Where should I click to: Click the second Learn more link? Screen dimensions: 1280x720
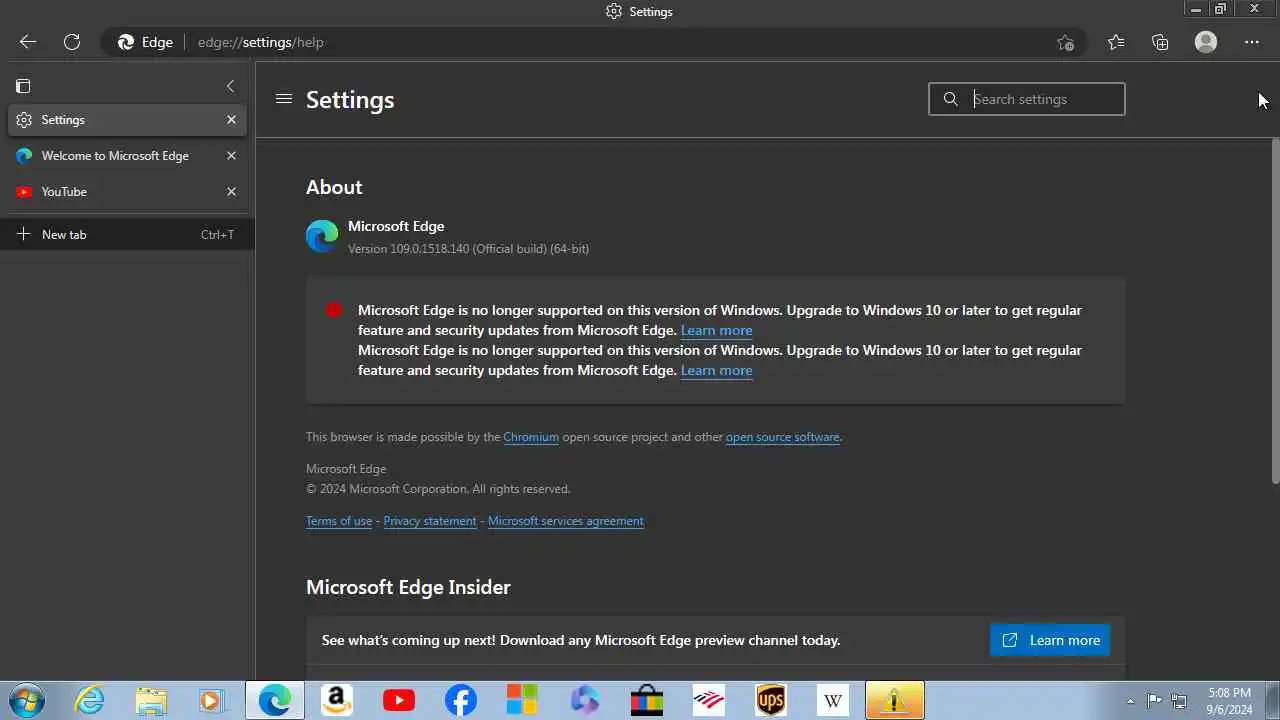[x=716, y=370]
